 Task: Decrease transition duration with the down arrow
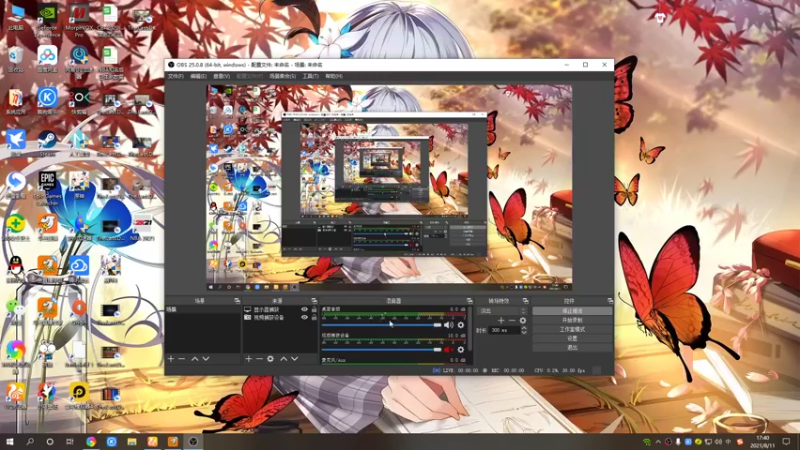coord(524,333)
